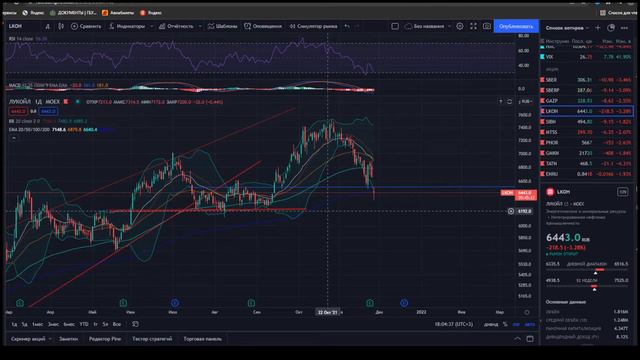Toggle fullscreen mode icon
Screen dimensions: 640x360
pyautogui.click(x=473, y=26)
